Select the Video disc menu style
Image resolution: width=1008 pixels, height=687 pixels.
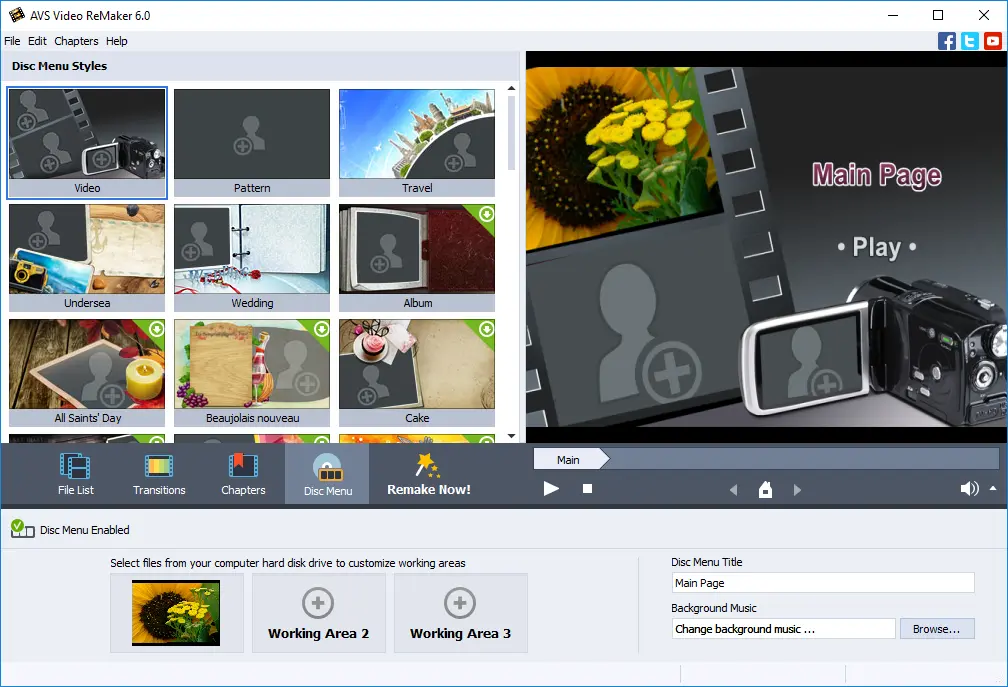(87, 142)
